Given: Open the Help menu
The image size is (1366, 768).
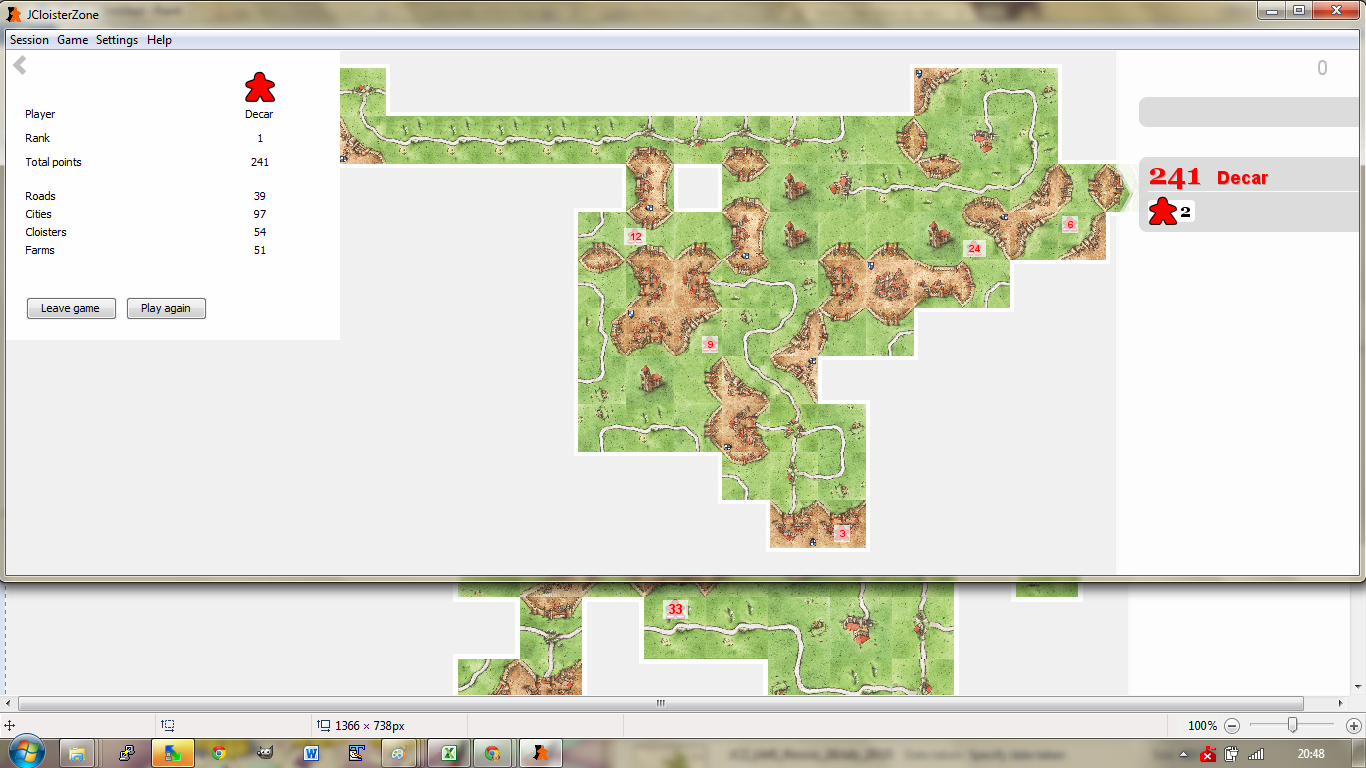Looking at the screenshot, I should tap(159, 40).
